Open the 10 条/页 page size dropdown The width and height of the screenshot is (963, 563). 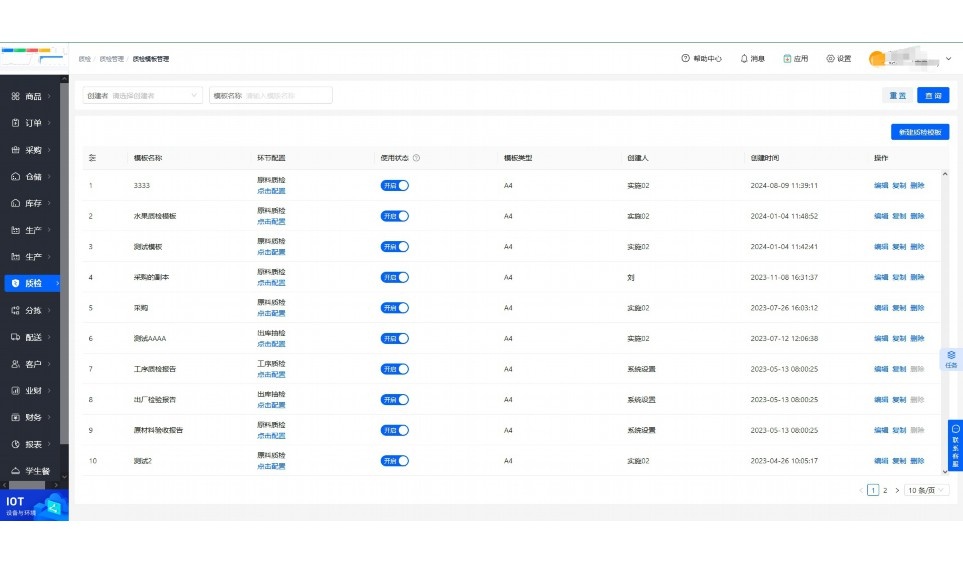point(926,491)
